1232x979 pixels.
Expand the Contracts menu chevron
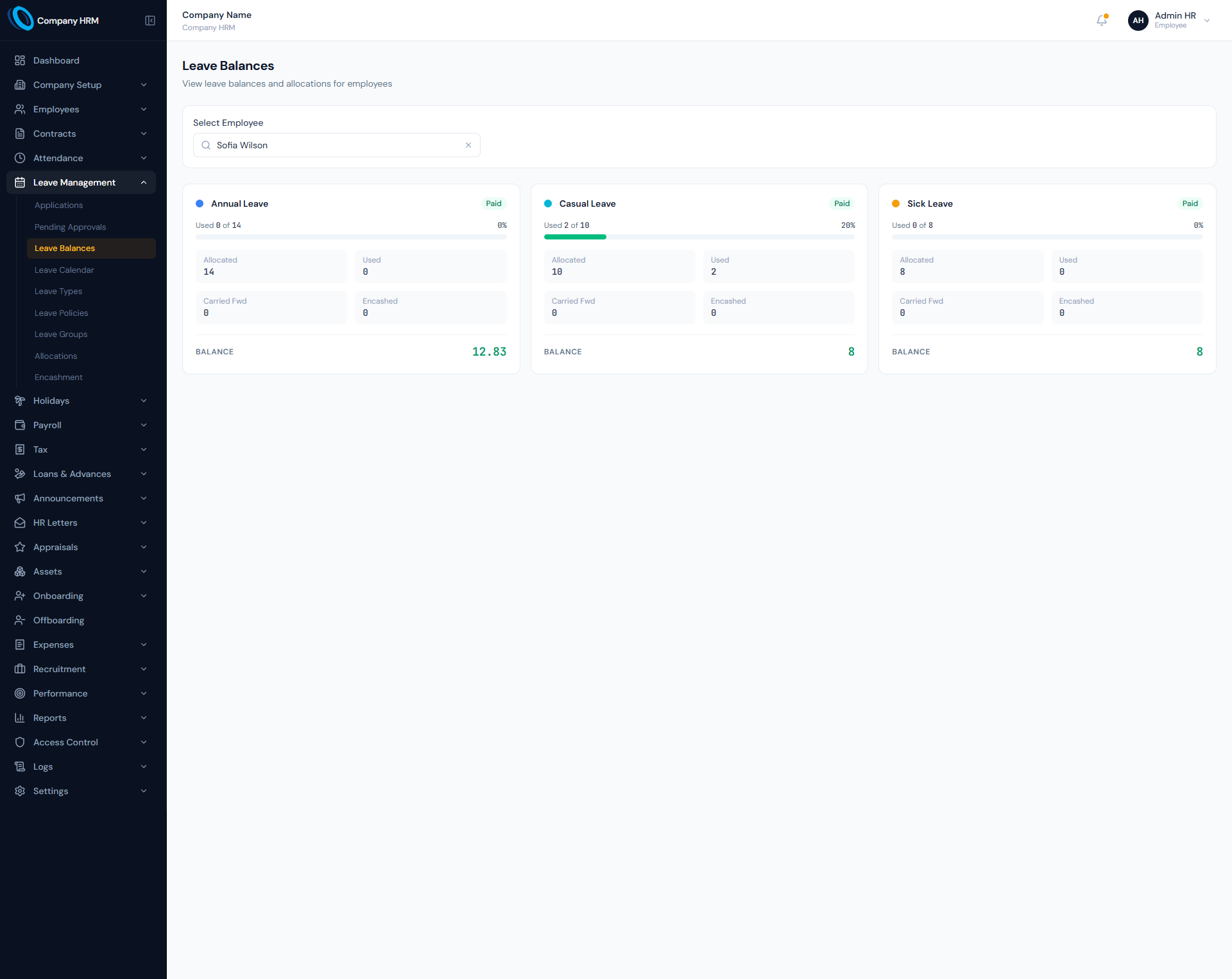tap(144, 134)
